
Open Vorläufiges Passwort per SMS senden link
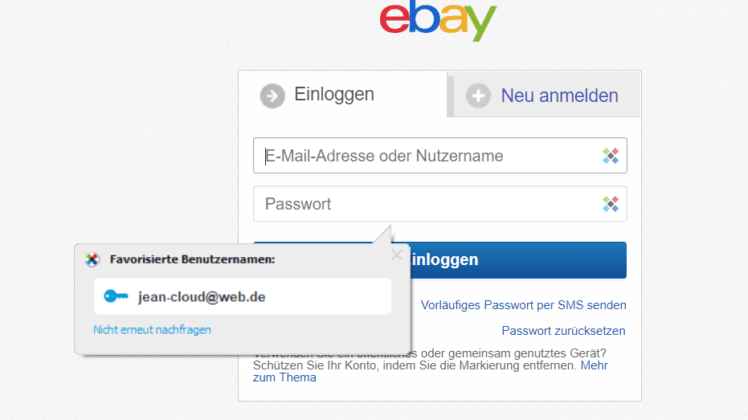click(x=523, y=305)
